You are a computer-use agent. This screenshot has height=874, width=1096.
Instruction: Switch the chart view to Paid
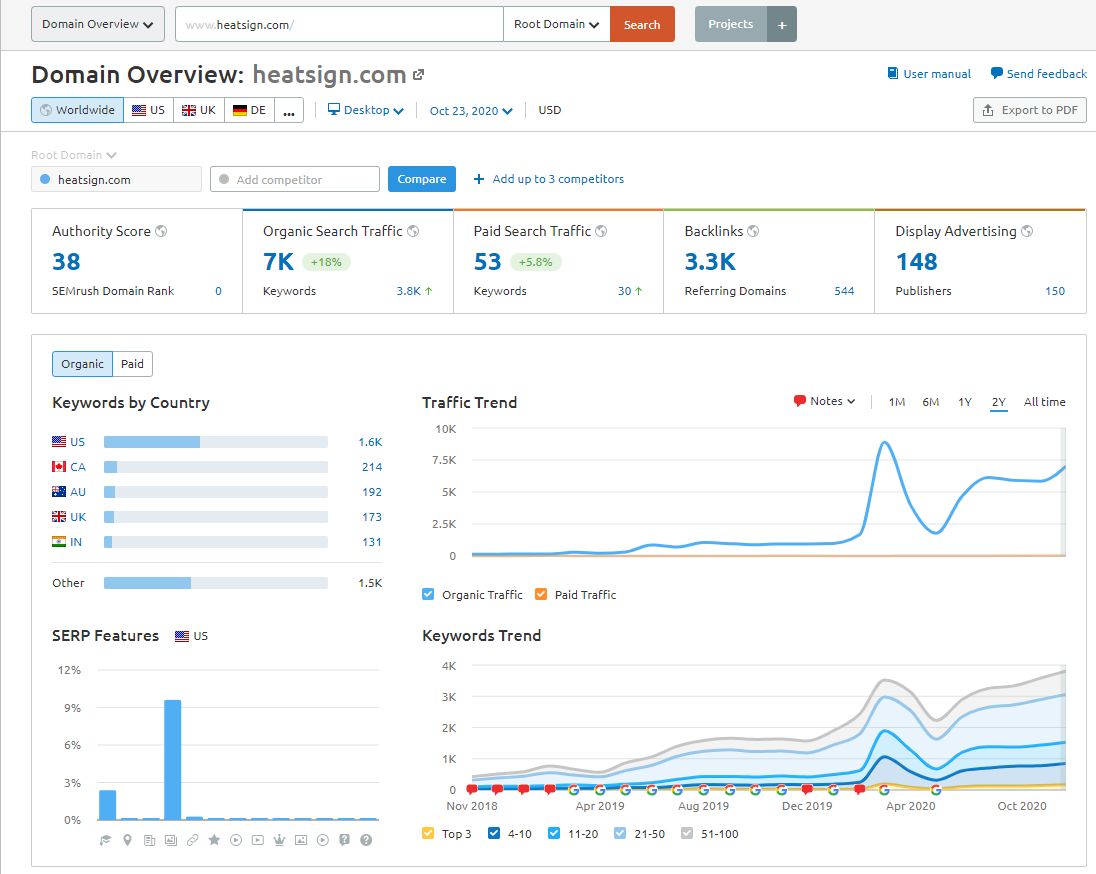tap(132, 364)
